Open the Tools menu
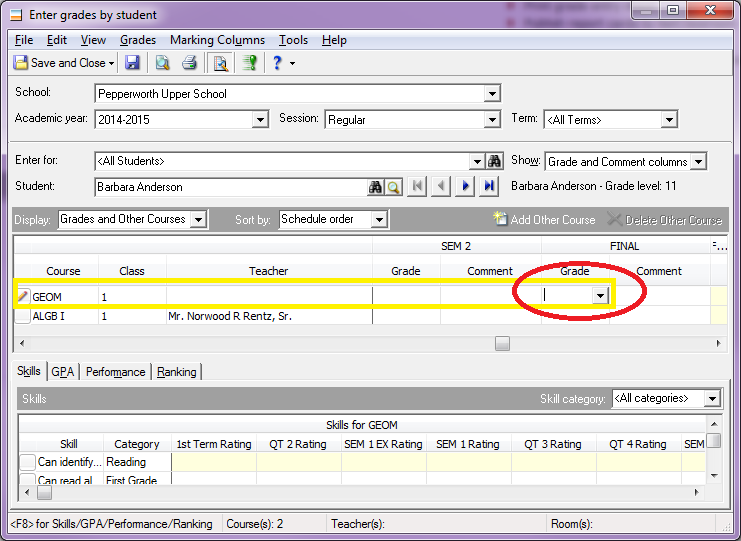This screenshot has height=541, width=741. pyautogui.click(x=293, y=40)
